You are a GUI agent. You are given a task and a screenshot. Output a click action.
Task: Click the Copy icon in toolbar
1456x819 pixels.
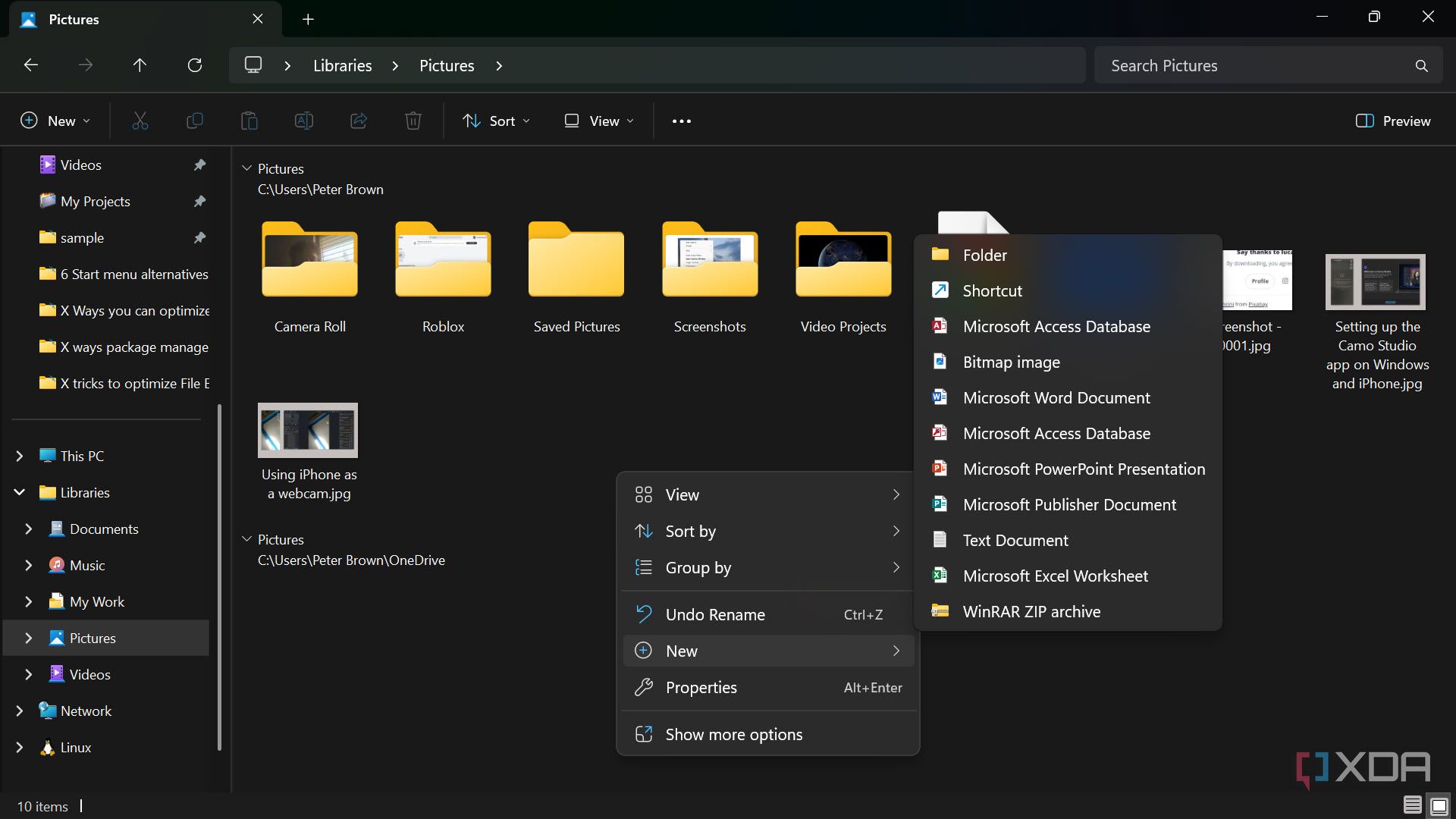click(195, 121)
